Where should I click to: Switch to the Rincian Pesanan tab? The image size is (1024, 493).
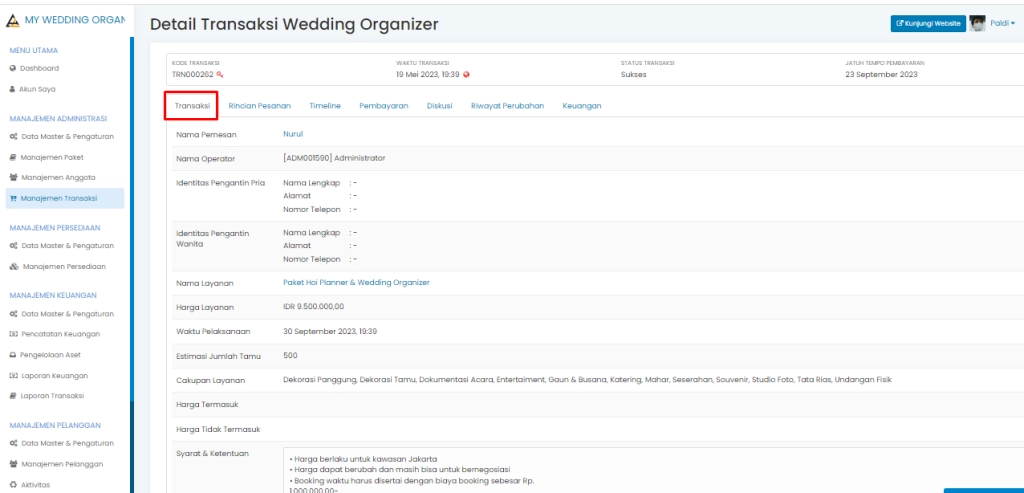(259, 105)
